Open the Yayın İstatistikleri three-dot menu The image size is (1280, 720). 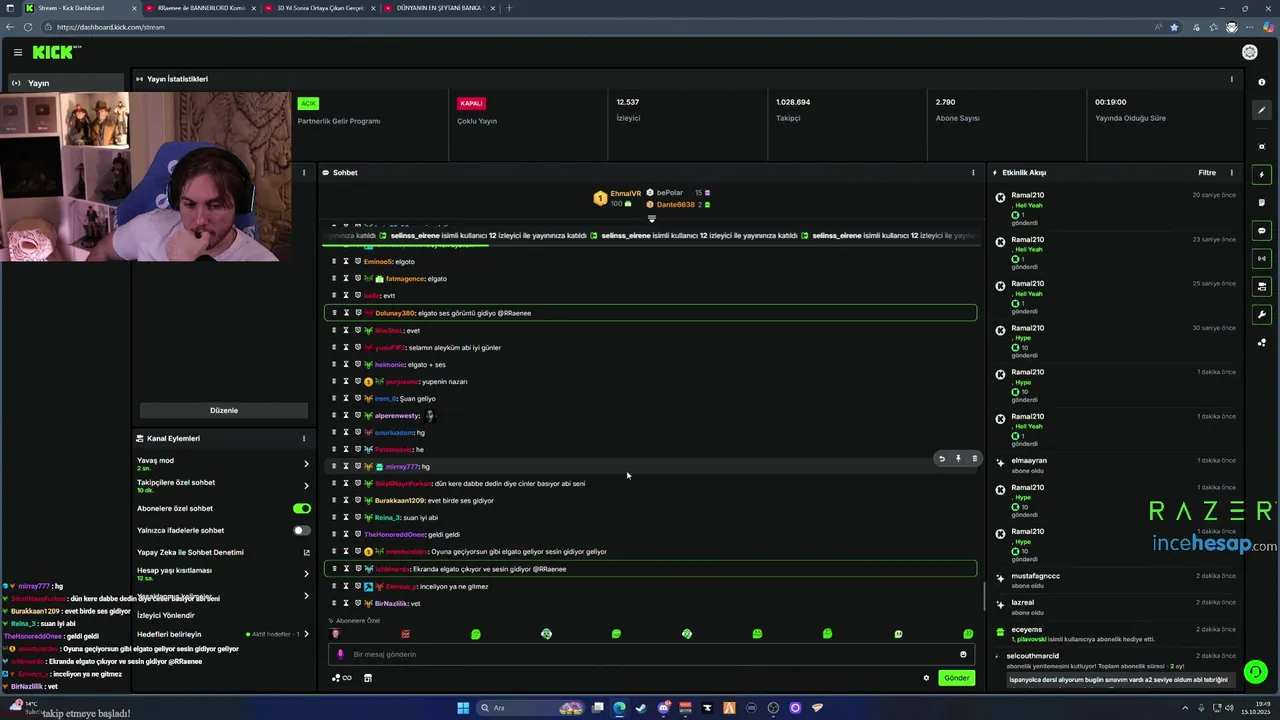[x=1232, y=79]
